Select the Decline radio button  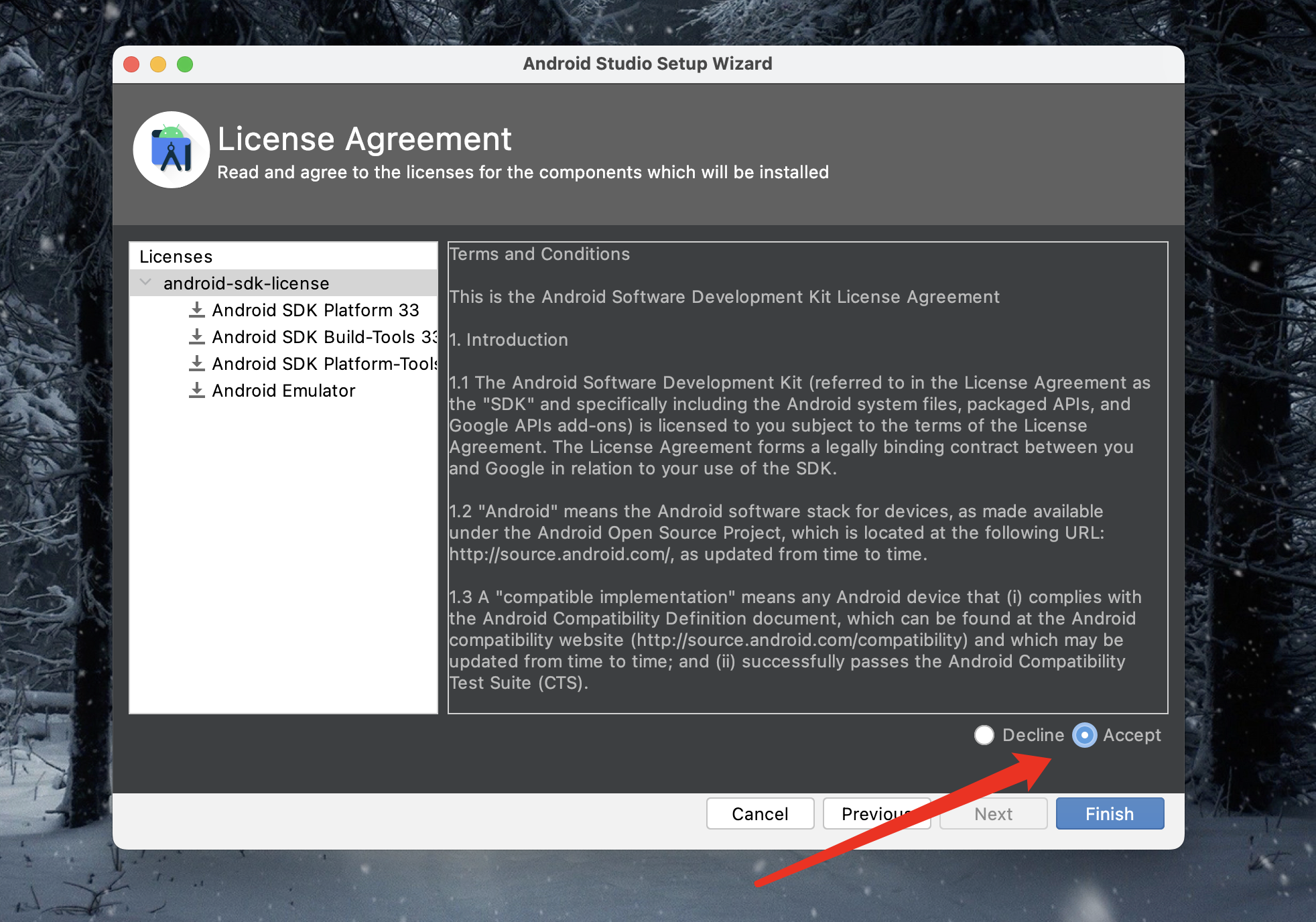[x=984, y=735]
